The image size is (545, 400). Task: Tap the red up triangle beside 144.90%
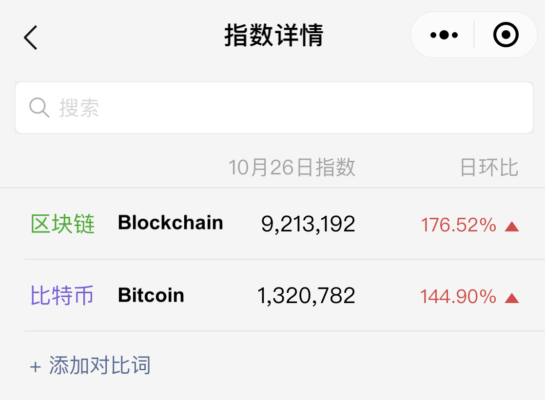click(x=512, y=298)
